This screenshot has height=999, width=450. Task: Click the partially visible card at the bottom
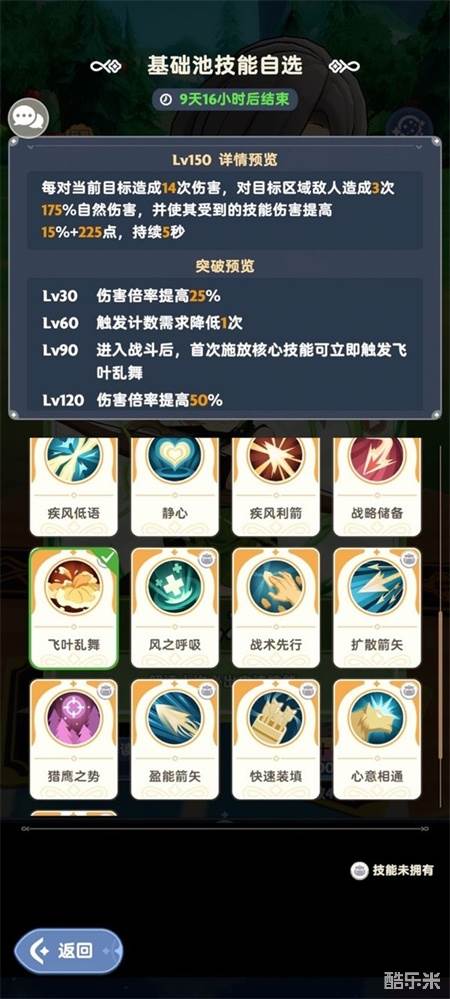[73, 814]
